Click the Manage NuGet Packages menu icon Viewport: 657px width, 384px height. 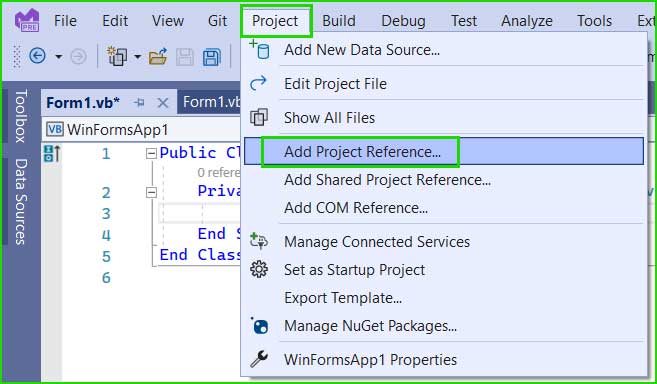point(259,326)
